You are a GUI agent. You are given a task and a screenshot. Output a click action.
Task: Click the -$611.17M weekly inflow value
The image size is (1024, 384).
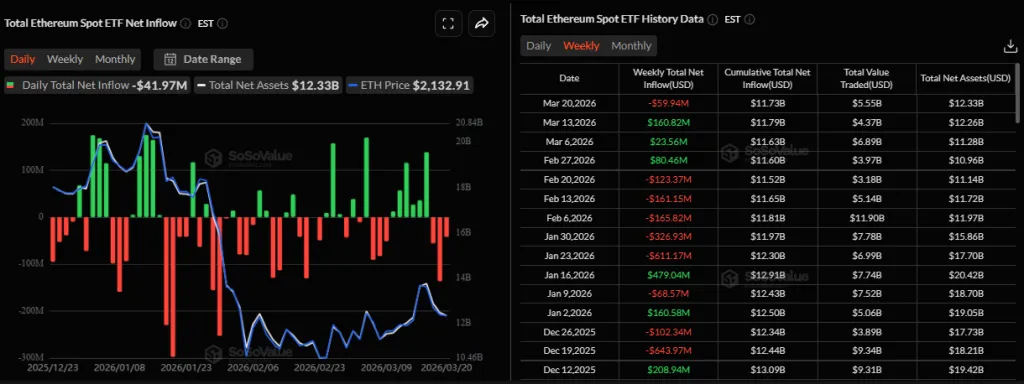667,255
